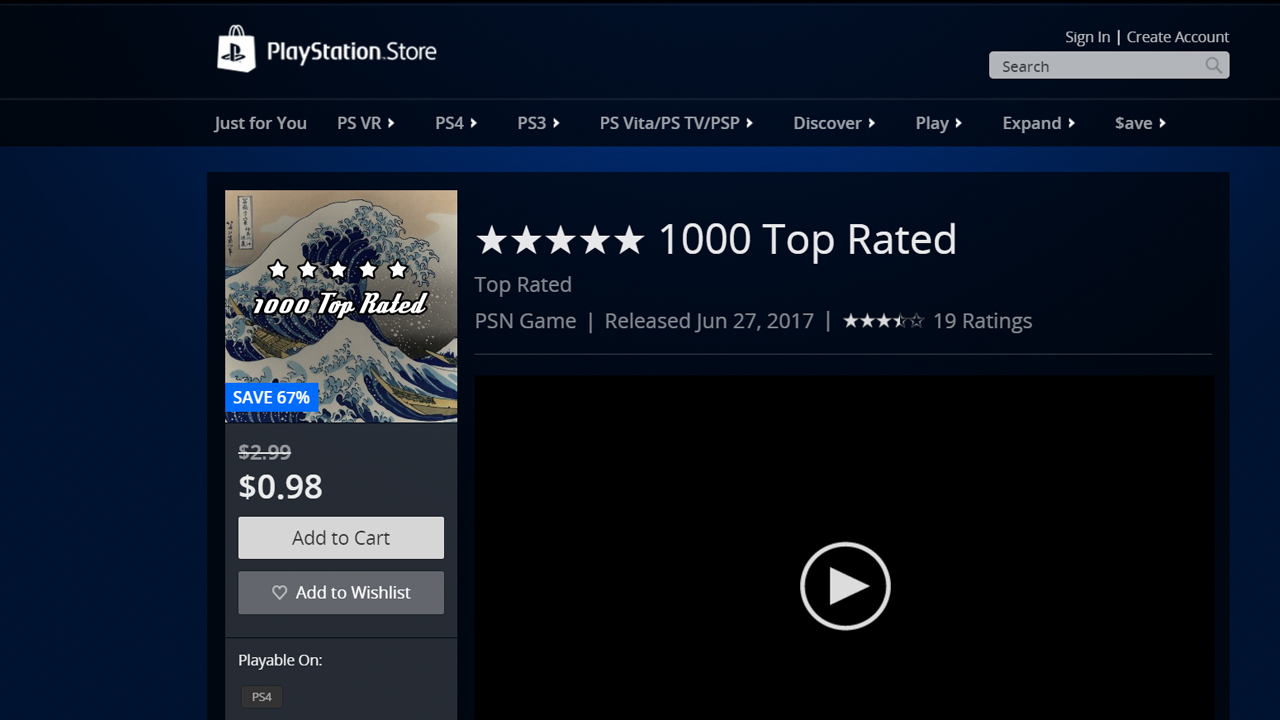Play the game preview video
The image size is (1280, 720).
tap(845, 586)
